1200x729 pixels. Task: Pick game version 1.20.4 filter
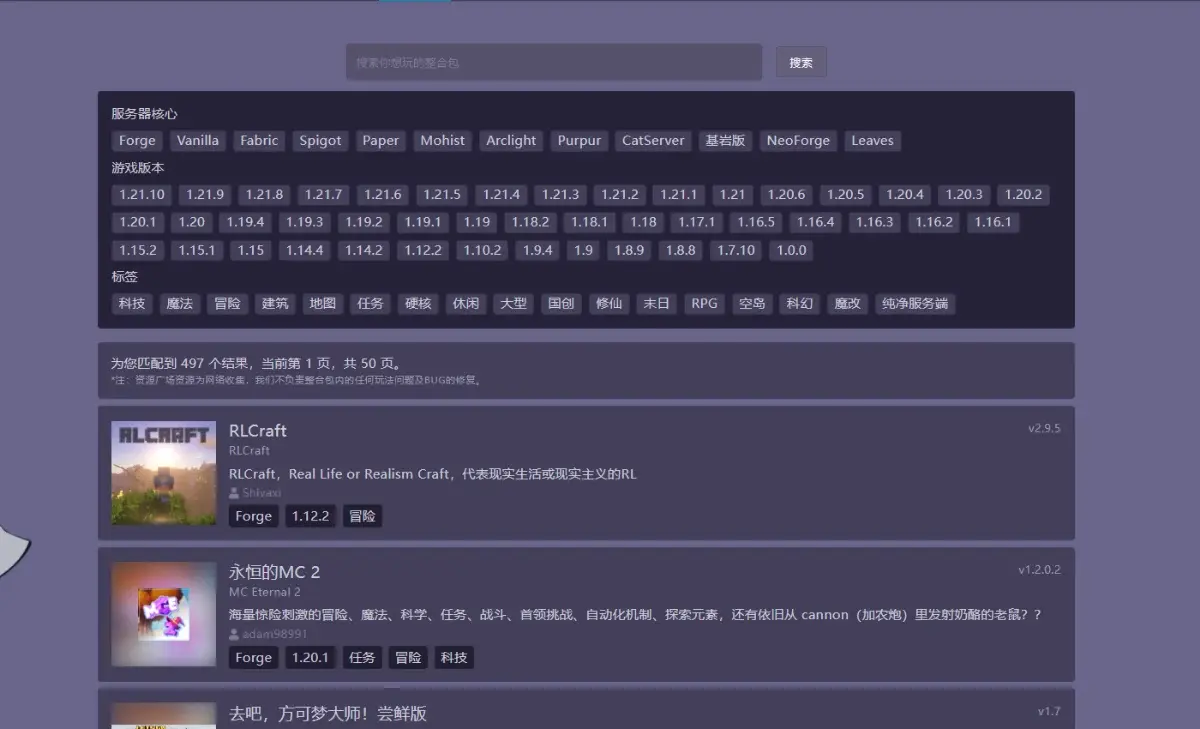pyautogui.click(x=905, y=195)
